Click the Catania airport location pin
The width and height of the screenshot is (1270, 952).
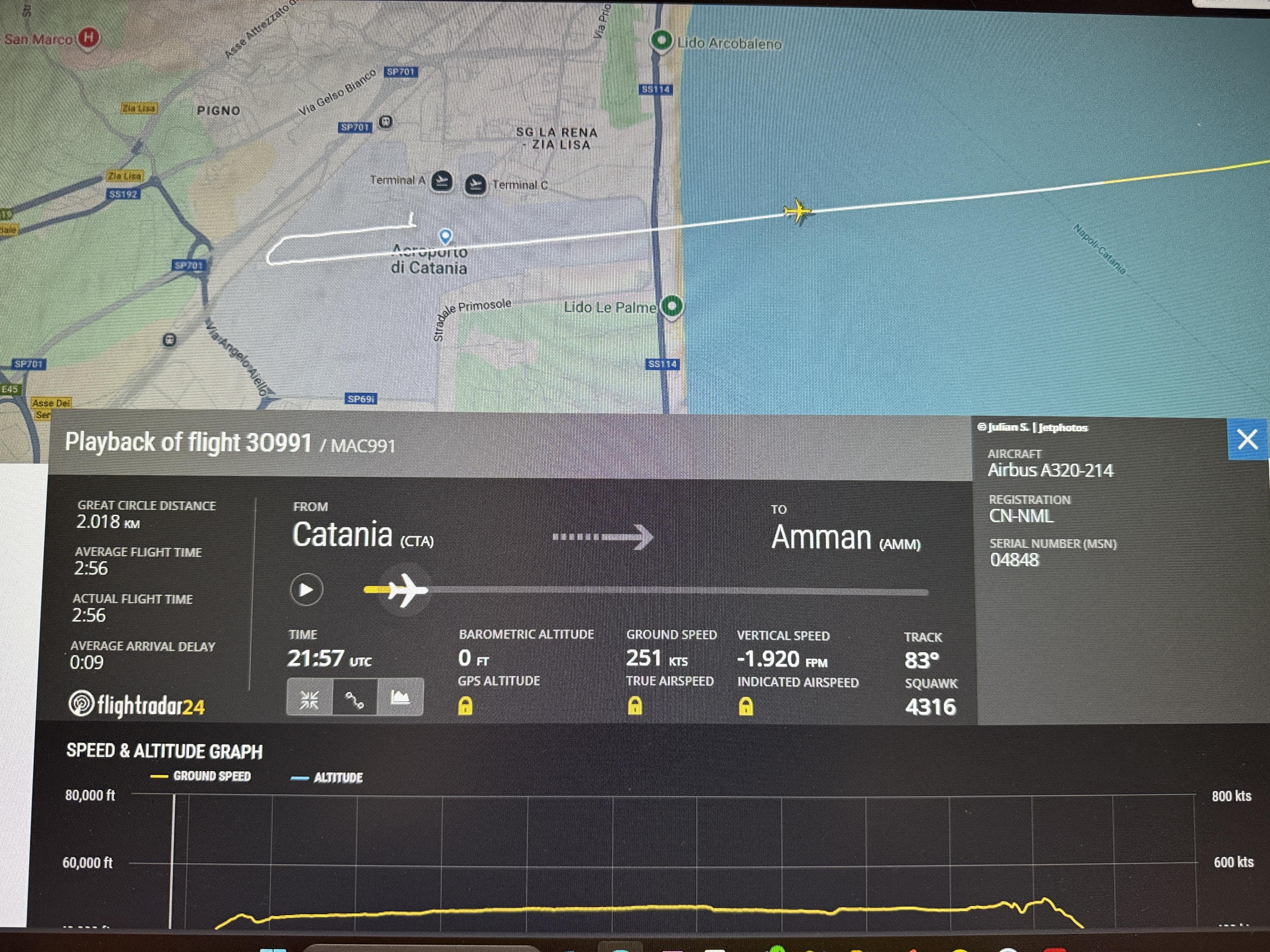(x=445, y=235)
